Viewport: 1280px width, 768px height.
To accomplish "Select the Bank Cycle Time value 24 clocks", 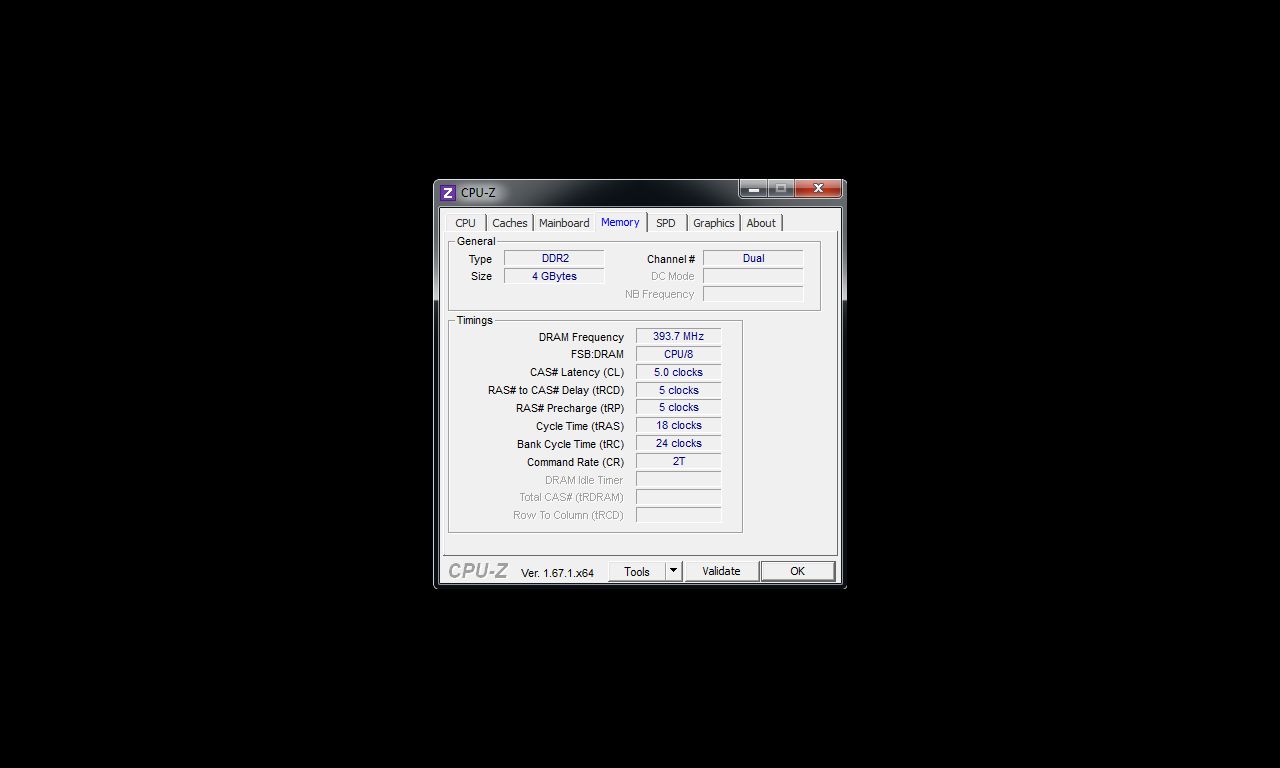I will point(678,443).
